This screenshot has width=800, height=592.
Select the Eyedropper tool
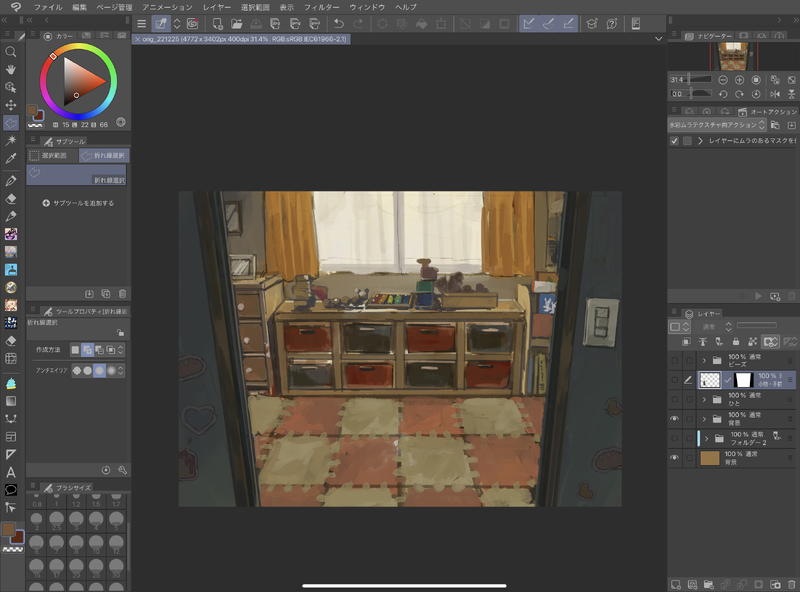(x=10, y=158)
